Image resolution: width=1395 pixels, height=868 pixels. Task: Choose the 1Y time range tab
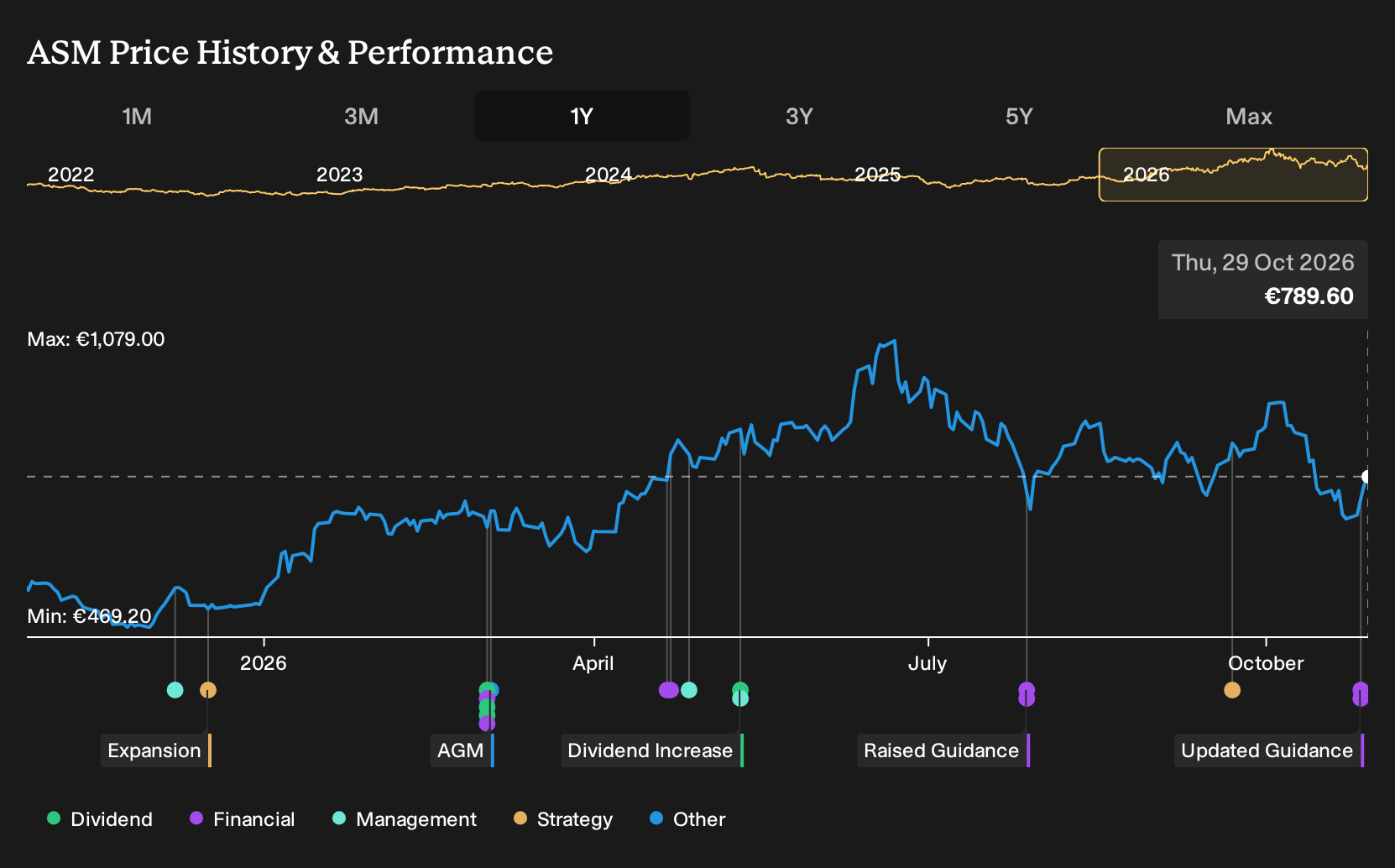[583, 116]
